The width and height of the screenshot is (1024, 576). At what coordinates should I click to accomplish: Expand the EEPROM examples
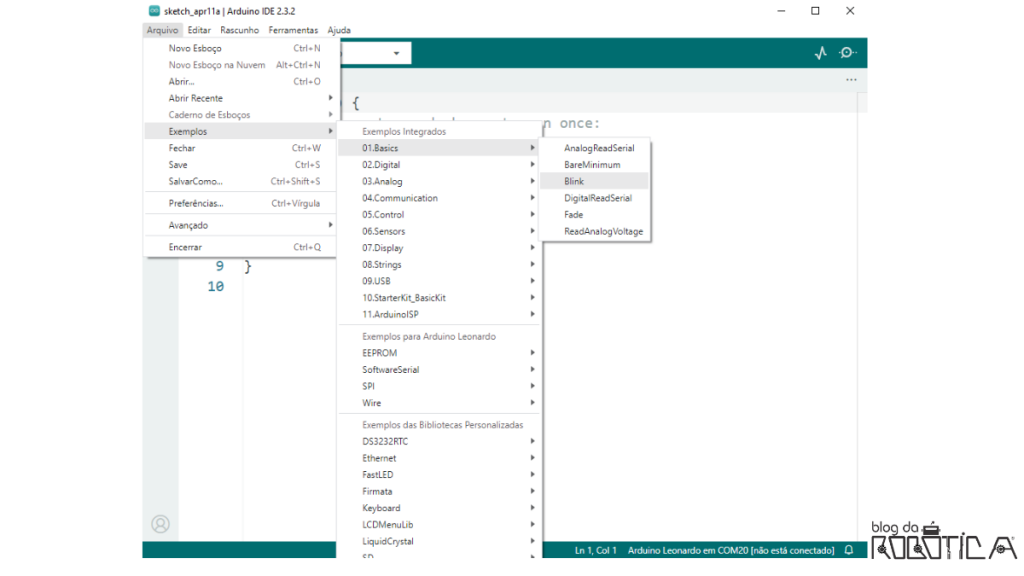(x=439, y=353)
